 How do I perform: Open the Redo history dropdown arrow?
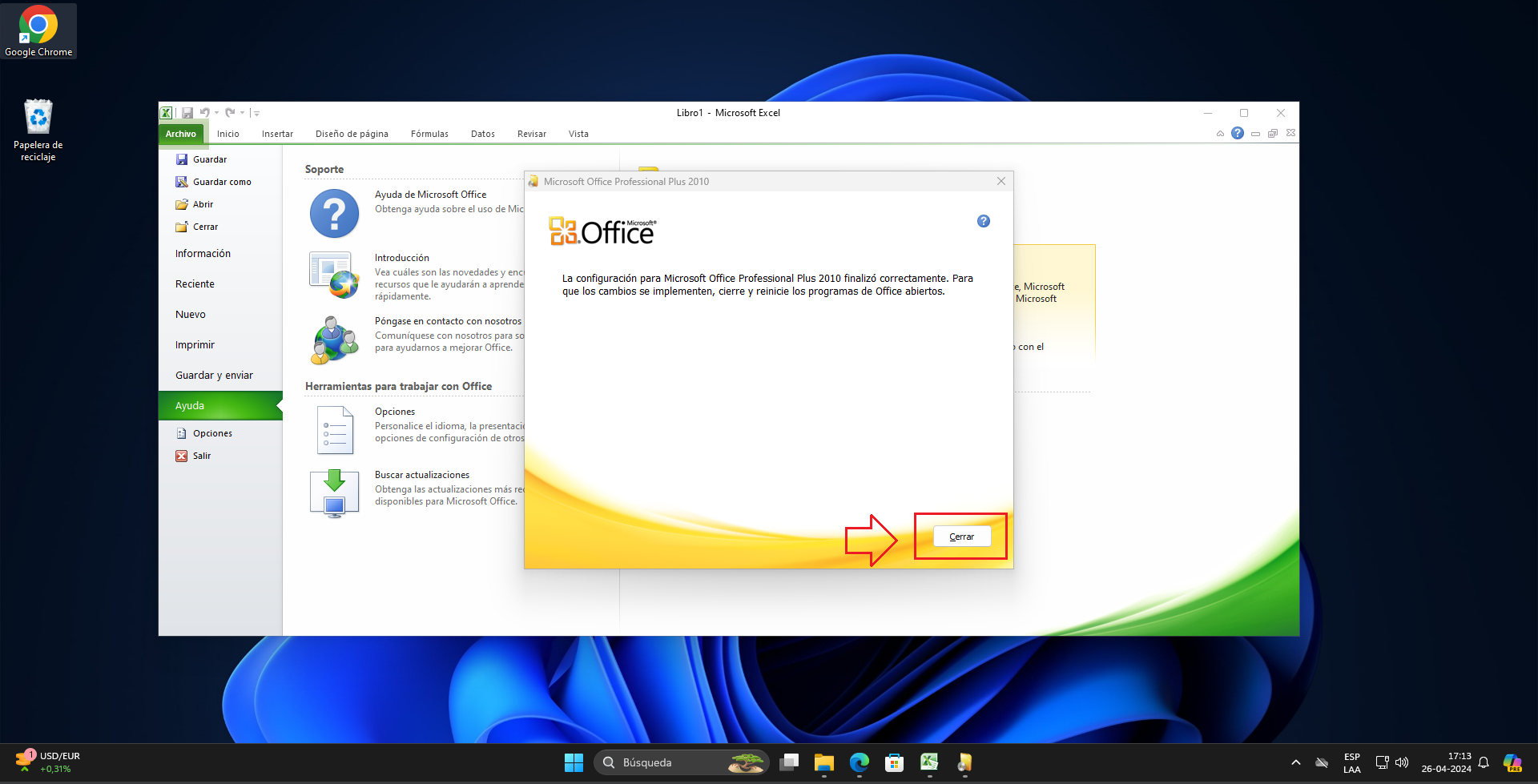click(x=242, y=113)
